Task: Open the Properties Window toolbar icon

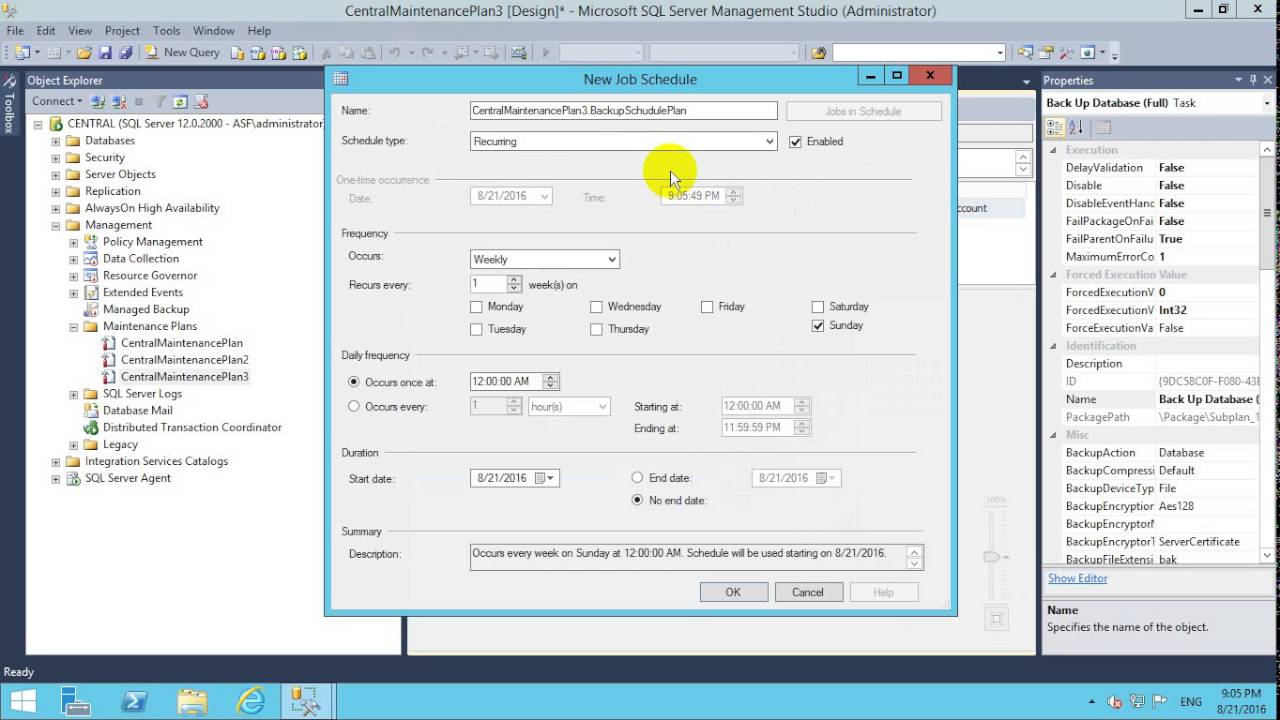Action: click(x=1047, y=53)
